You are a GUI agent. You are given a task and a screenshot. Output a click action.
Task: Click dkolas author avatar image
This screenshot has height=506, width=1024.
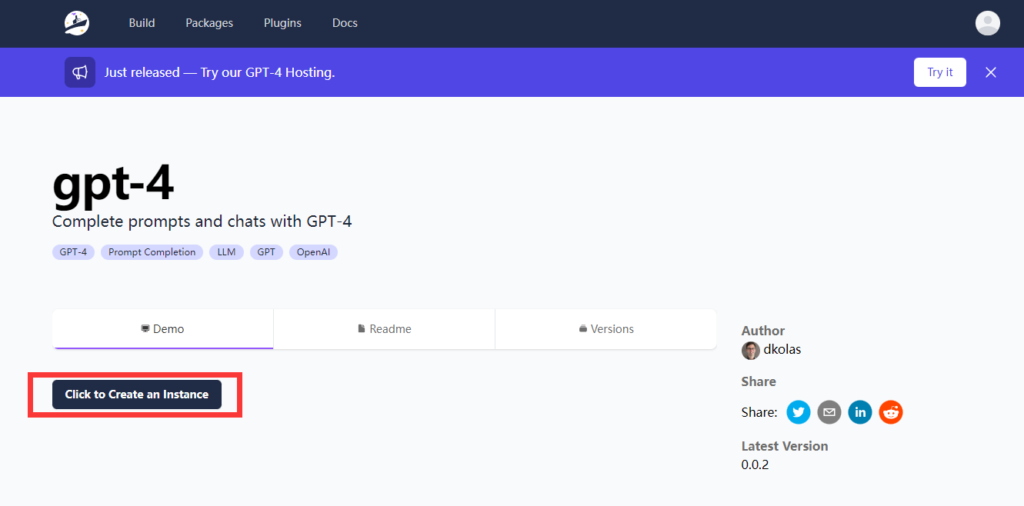750,350
